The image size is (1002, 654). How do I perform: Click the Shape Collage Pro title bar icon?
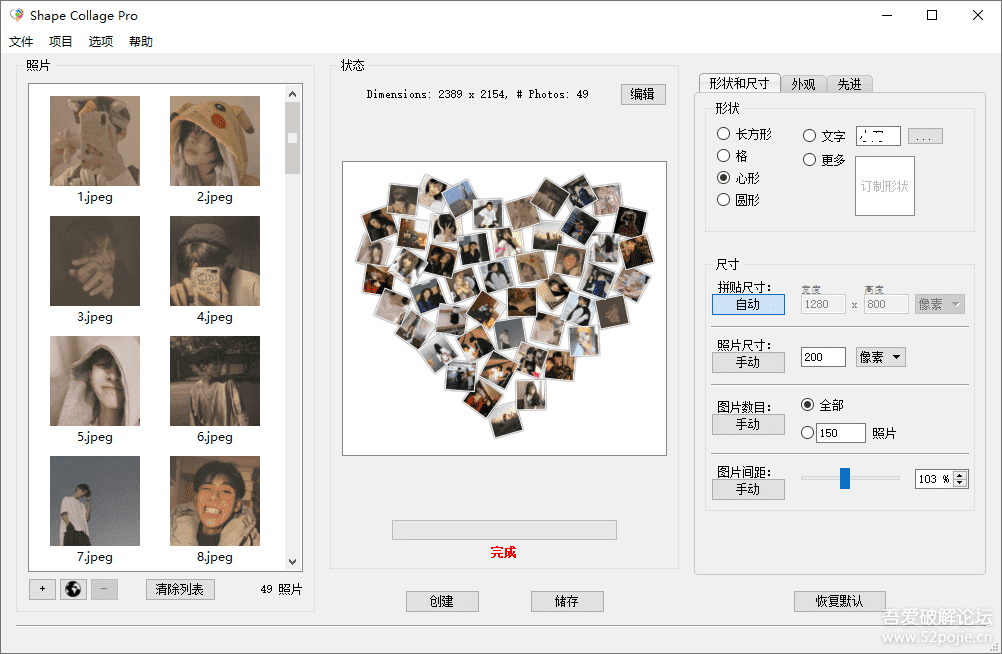[16, 15]
